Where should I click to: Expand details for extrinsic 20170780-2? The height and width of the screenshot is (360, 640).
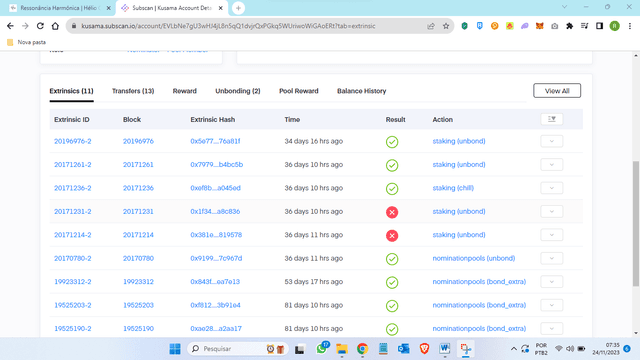coord(552,258)
